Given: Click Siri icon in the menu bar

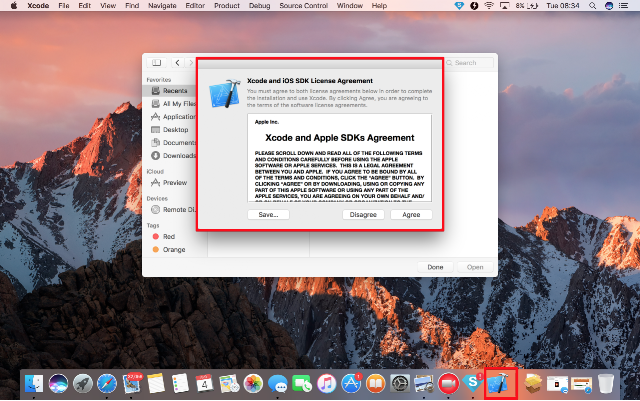Looking at the screenshot, I should 609,6.
